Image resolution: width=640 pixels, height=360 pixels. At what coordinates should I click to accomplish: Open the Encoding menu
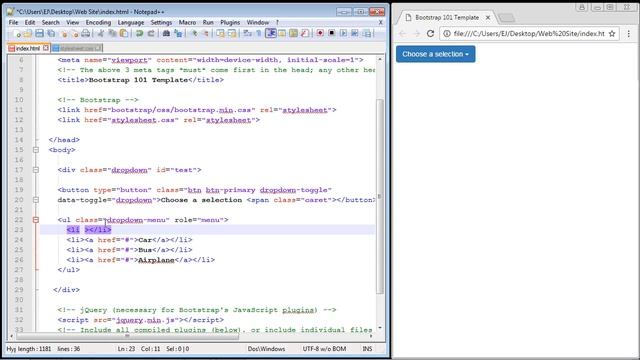point(98,22)
